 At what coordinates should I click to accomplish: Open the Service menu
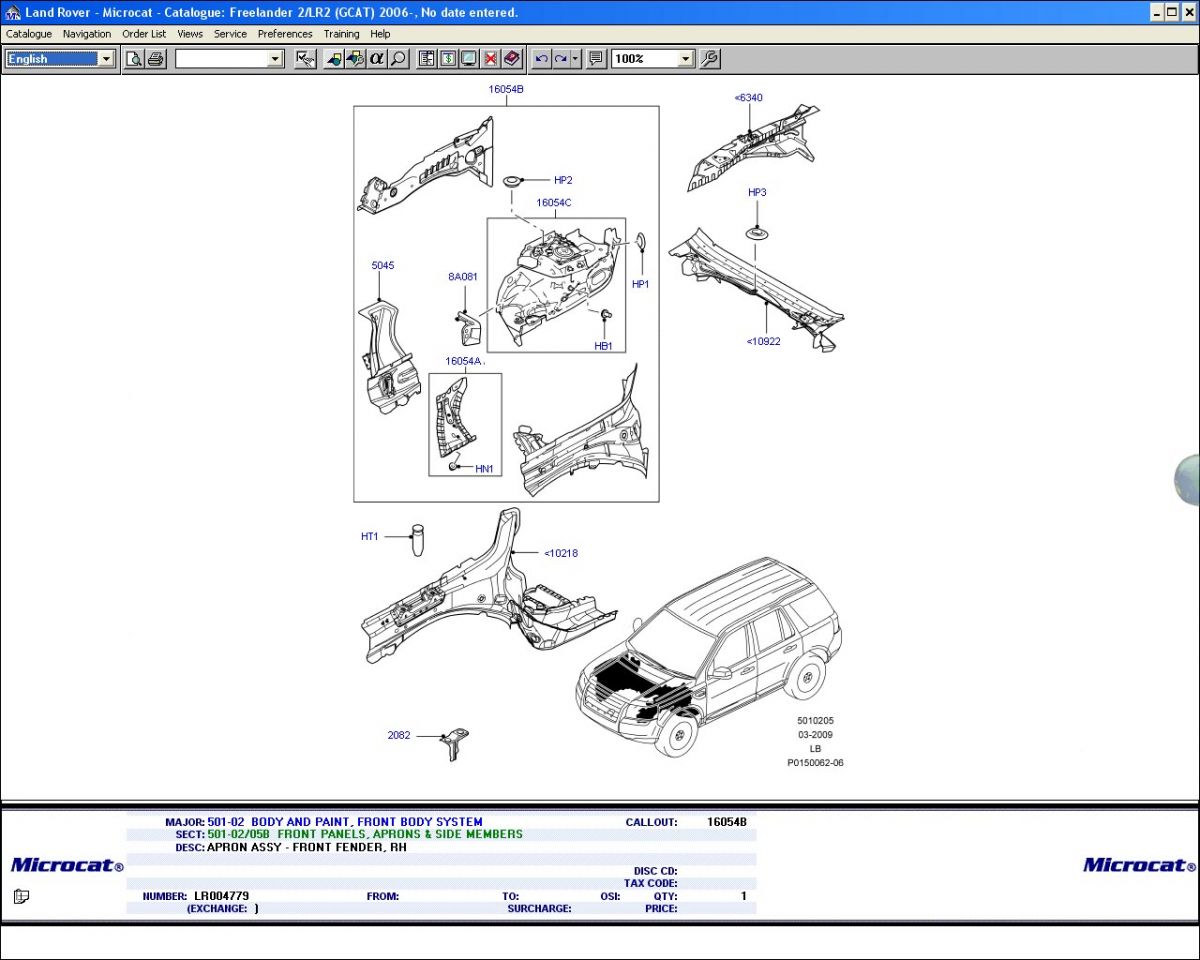230,34
